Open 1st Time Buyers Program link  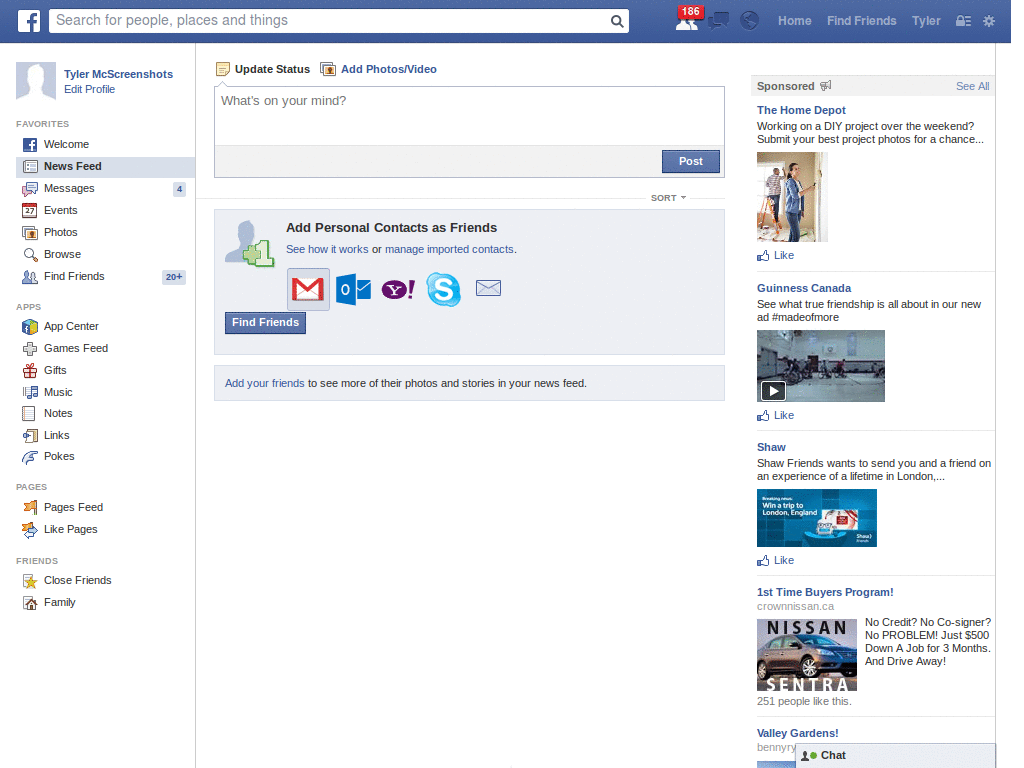click(825, 592)
